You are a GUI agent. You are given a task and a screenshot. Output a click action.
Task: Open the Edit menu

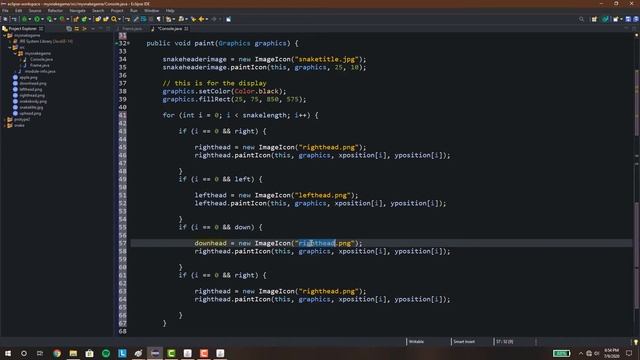click(18, 11)
